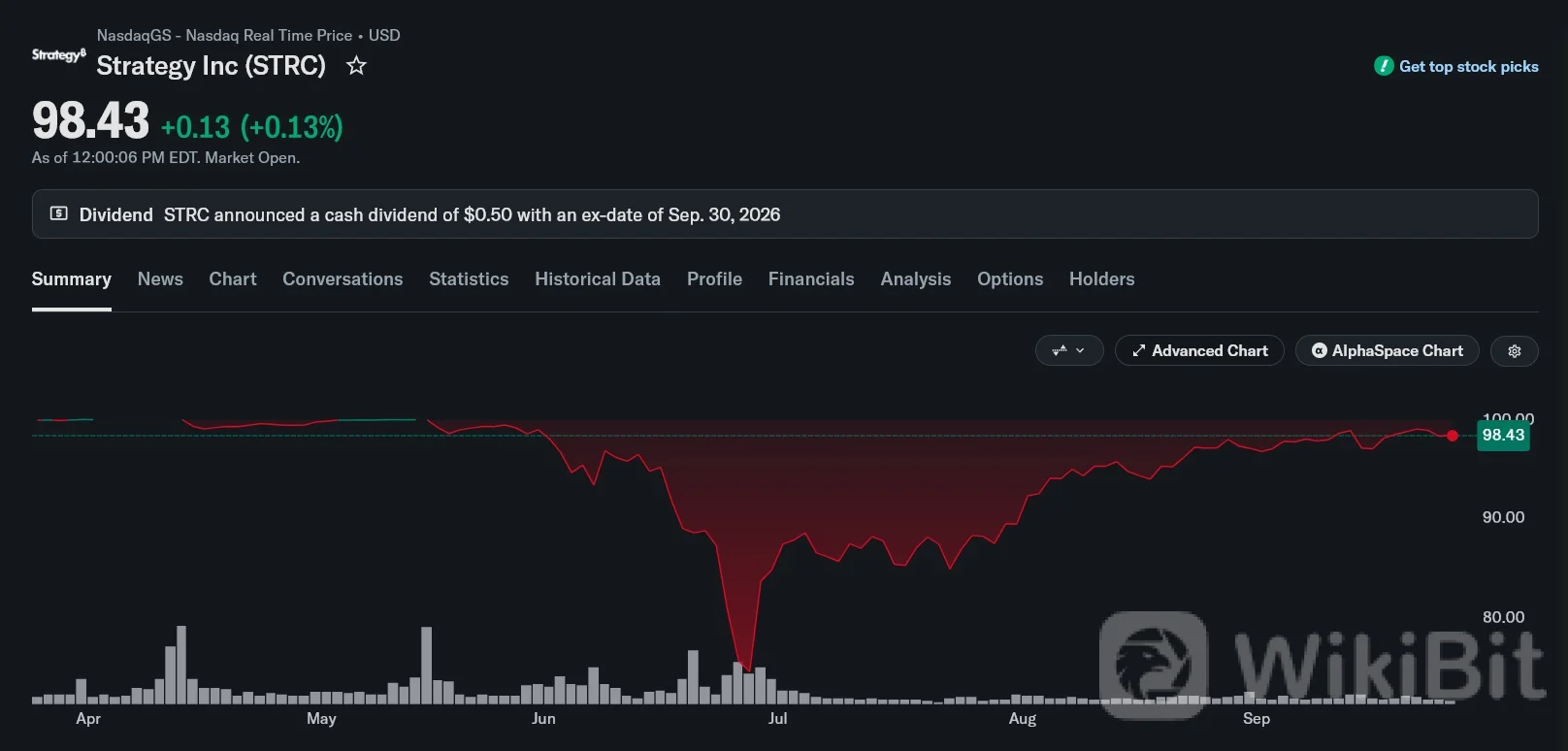The image size is (1568, 751).
Task: Click the market open timestamp text
Action: click(166, 158)
